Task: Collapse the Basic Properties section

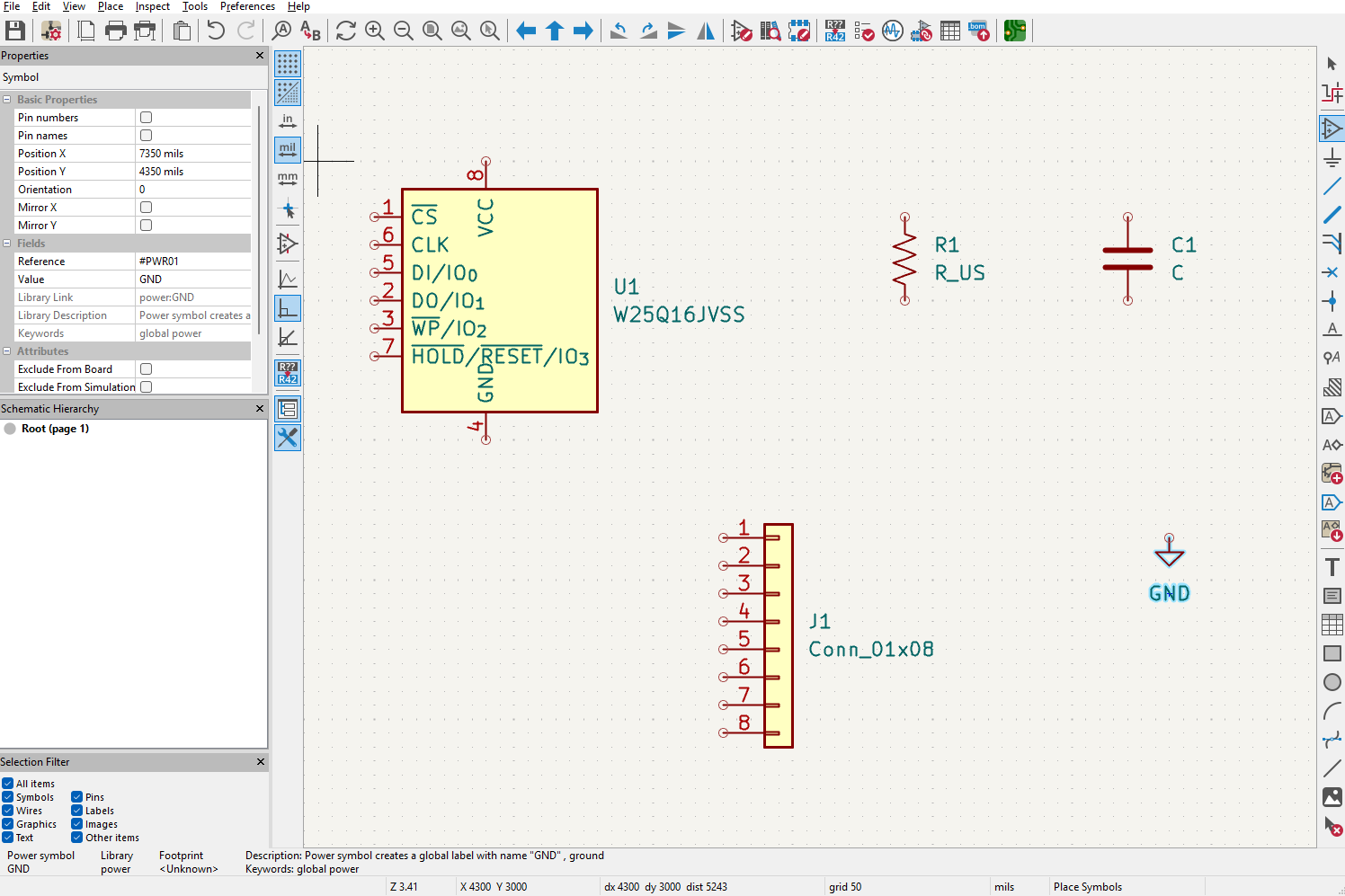Action: (7, 100)
